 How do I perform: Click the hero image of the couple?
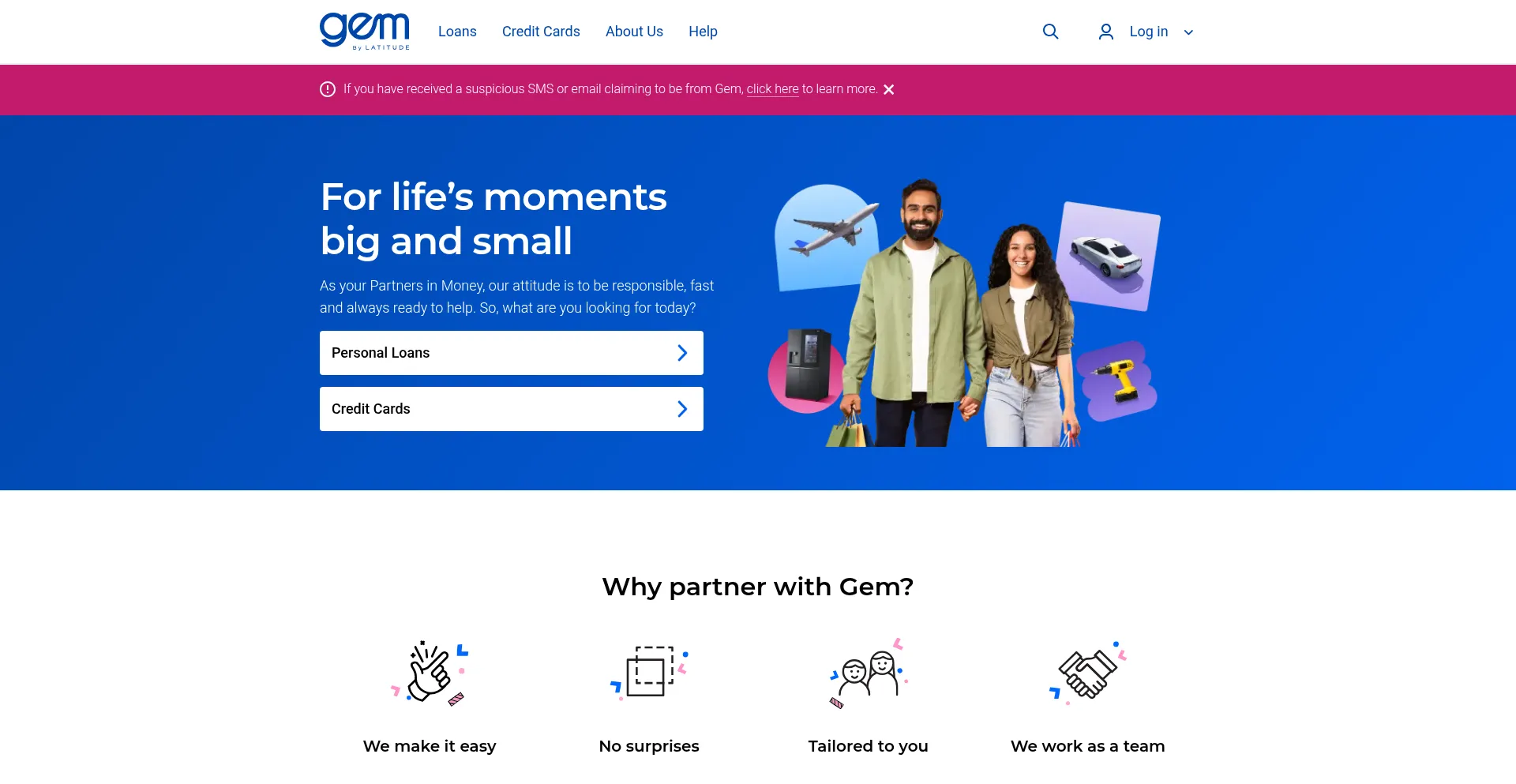pyautogui.click(x=963, y=313)
